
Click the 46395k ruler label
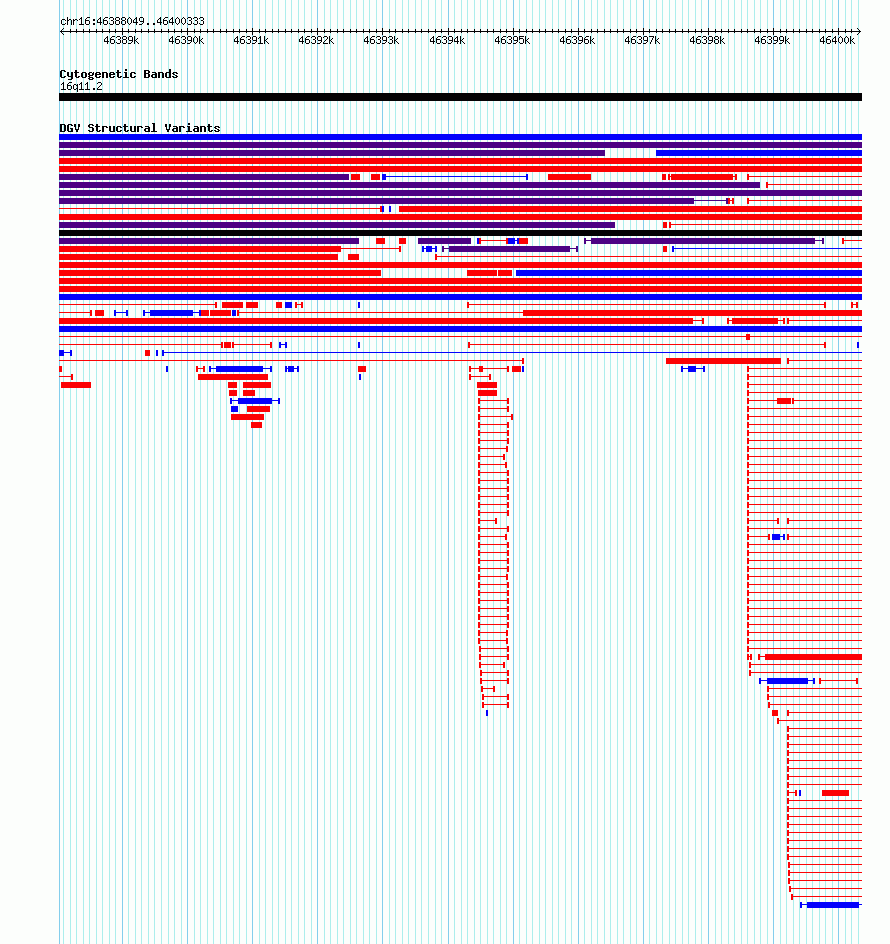512,40
